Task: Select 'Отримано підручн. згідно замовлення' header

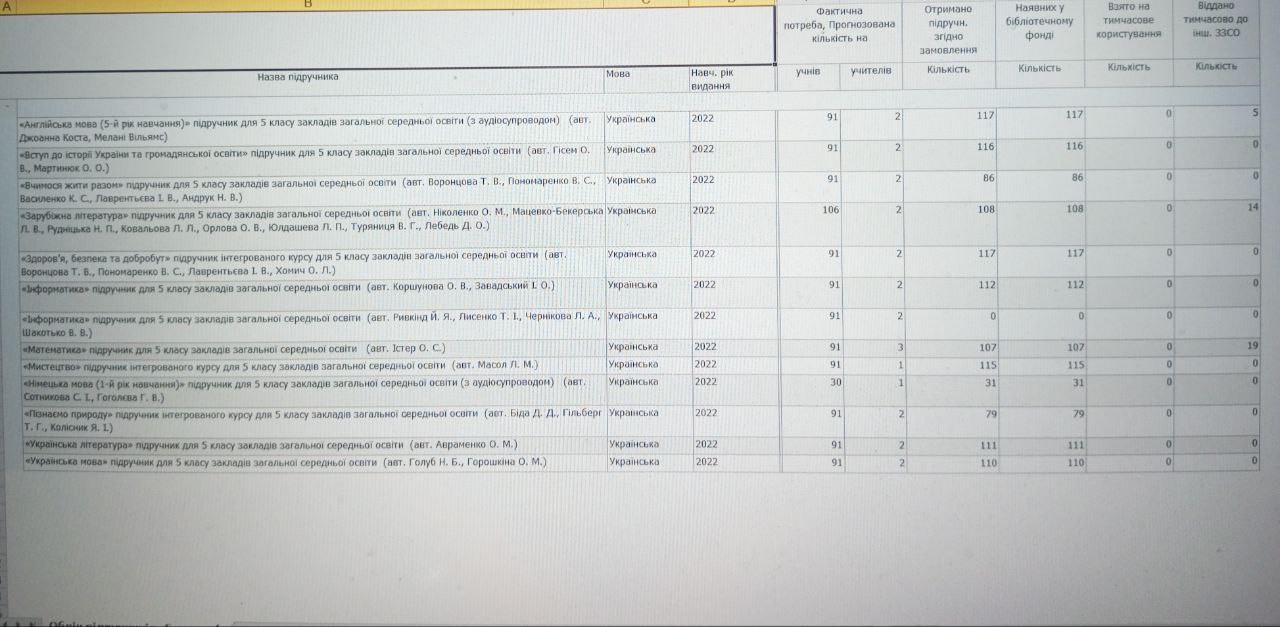Action: coord(948,29)
